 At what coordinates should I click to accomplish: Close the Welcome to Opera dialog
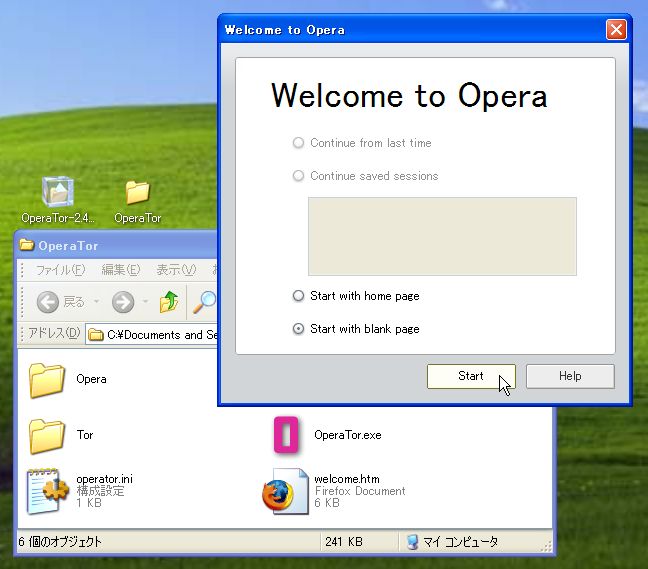pyautogui.click(x=616, y=30)
